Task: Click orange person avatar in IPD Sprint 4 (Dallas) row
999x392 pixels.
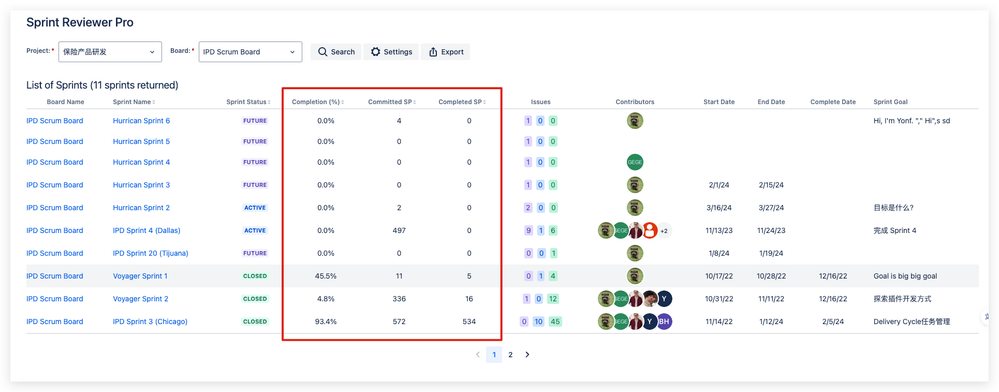Action: pos(649,231)
